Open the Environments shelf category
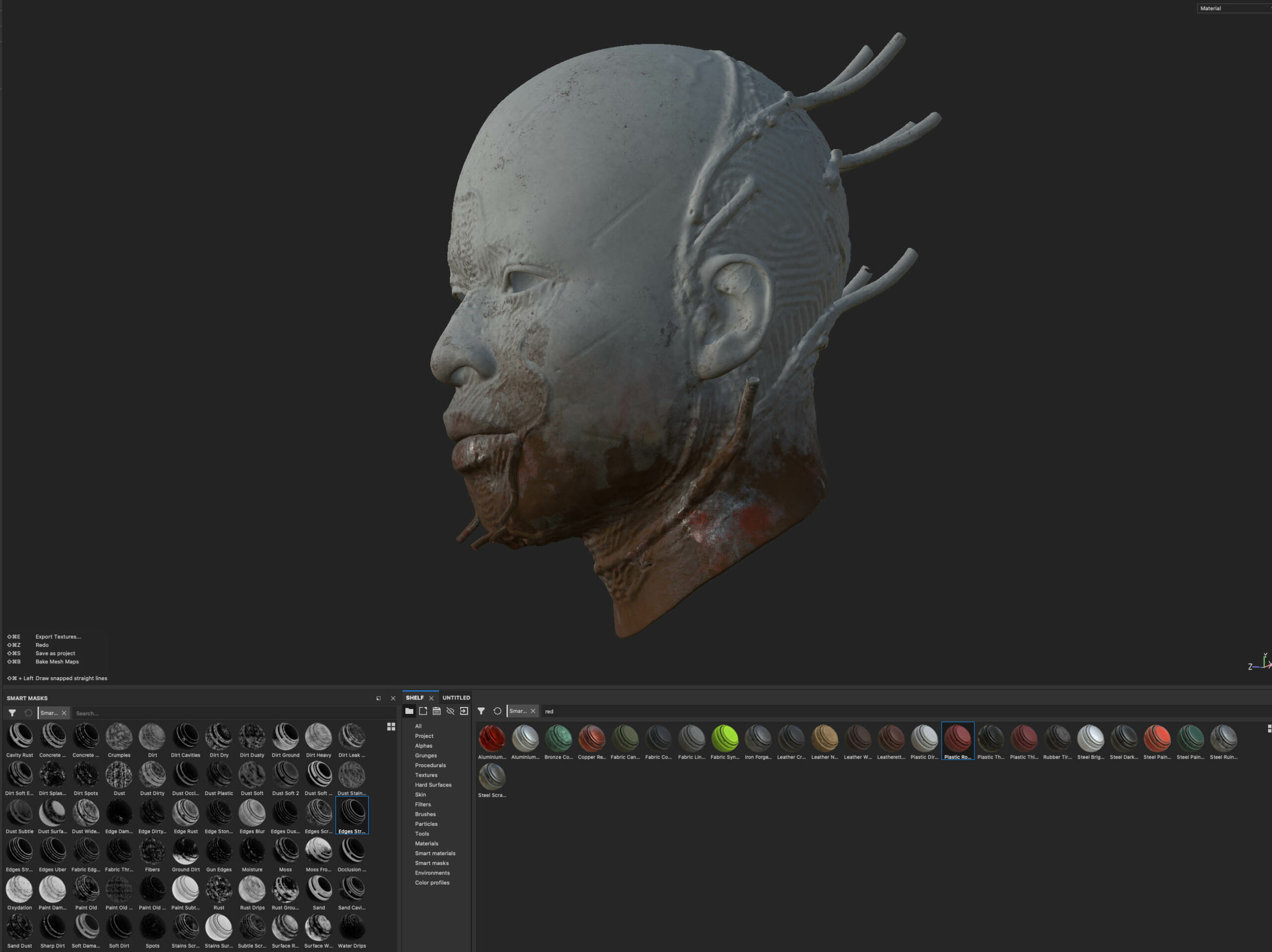This screenshot has width=1272, height=952. 432,873
